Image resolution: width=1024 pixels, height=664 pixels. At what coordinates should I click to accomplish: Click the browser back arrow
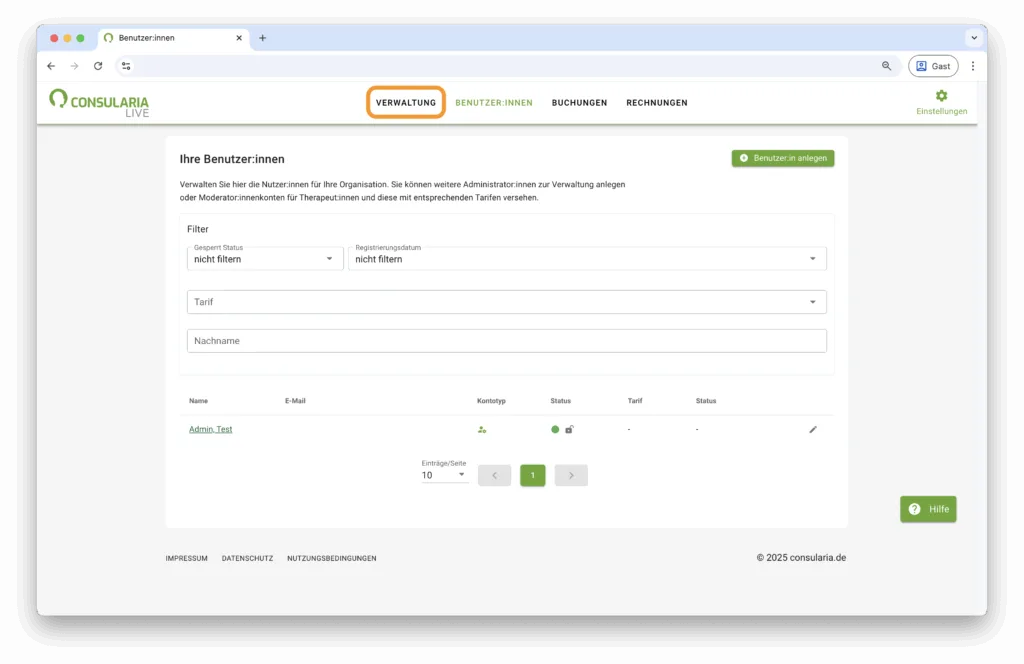pos(51,66)
